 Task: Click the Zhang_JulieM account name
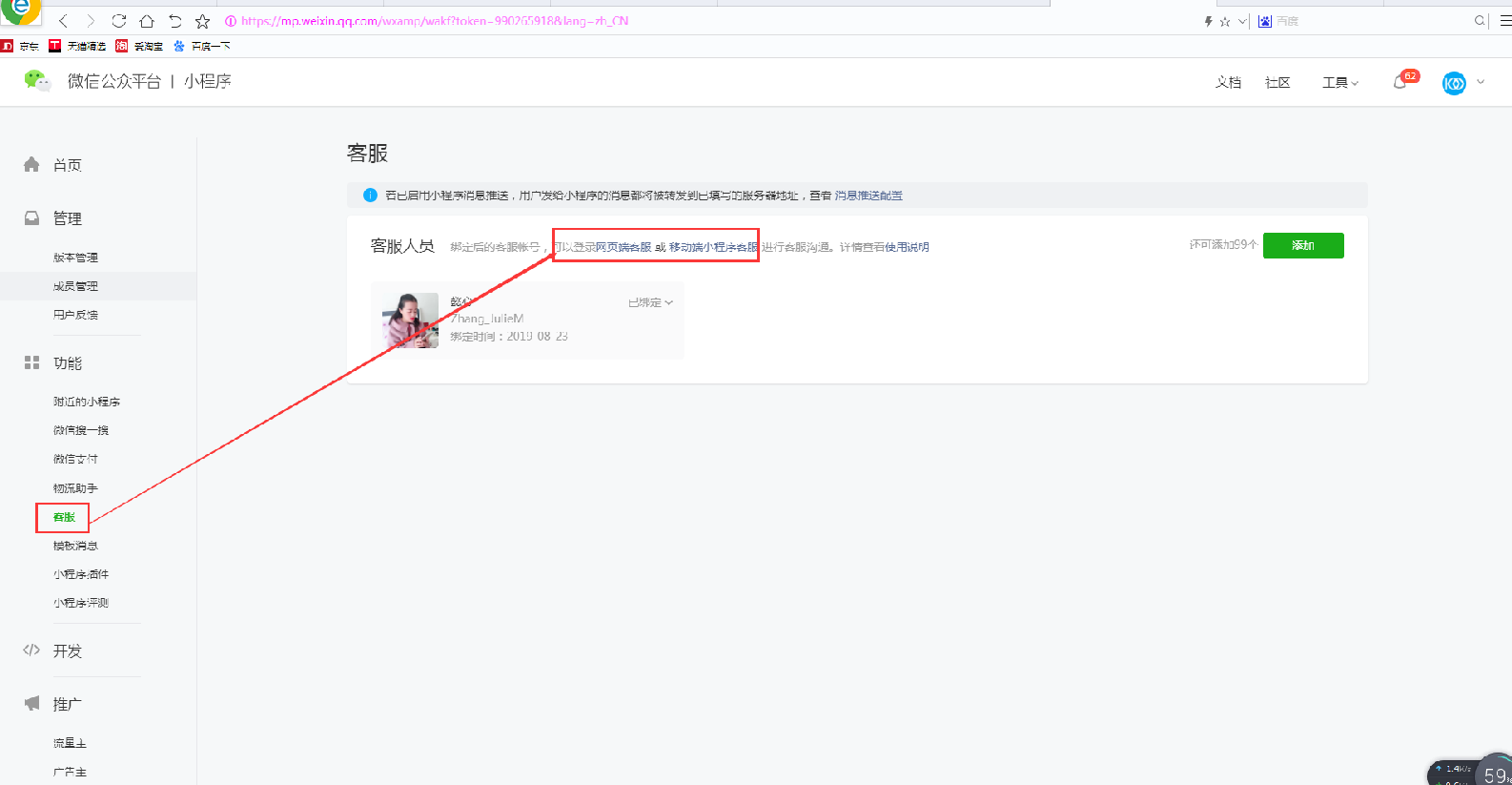coord(487,319)
